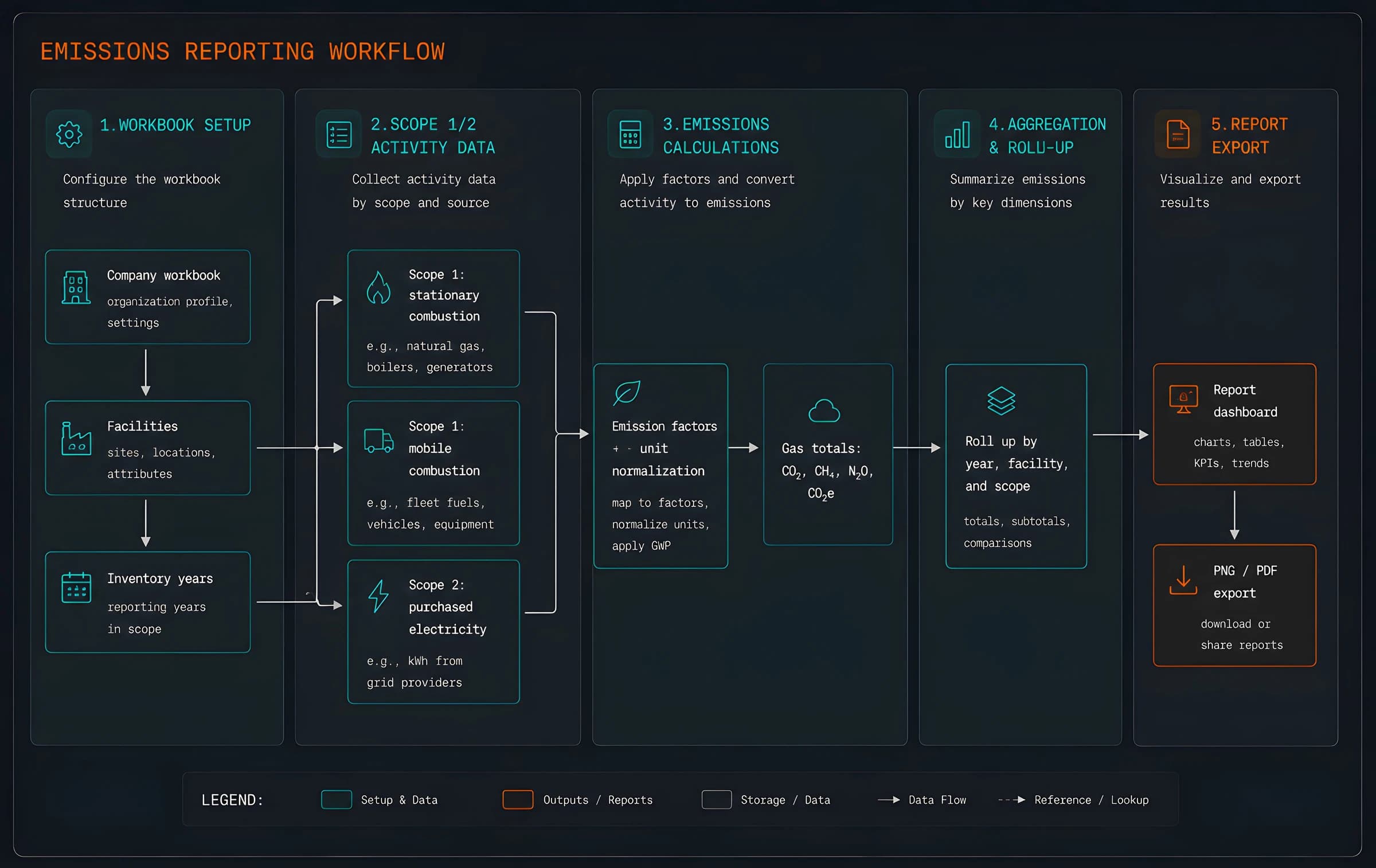The height and width of the screenshot is (868, 1376).
Task: Click the 'Storage / Data' legend label
Action: (x=785, y=800)
